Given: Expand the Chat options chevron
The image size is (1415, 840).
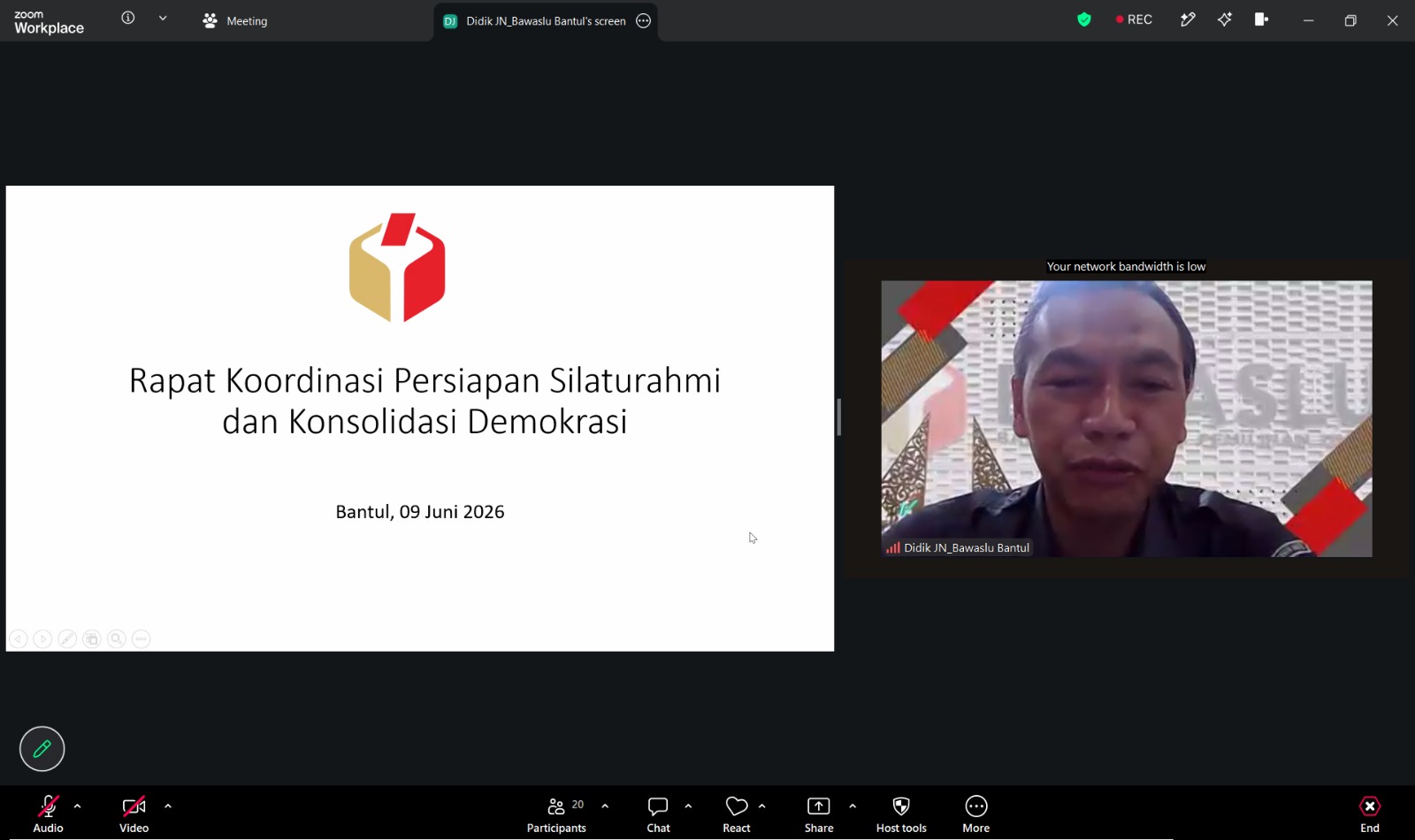Looking at the screenshot, I should [x=688, y=806].
